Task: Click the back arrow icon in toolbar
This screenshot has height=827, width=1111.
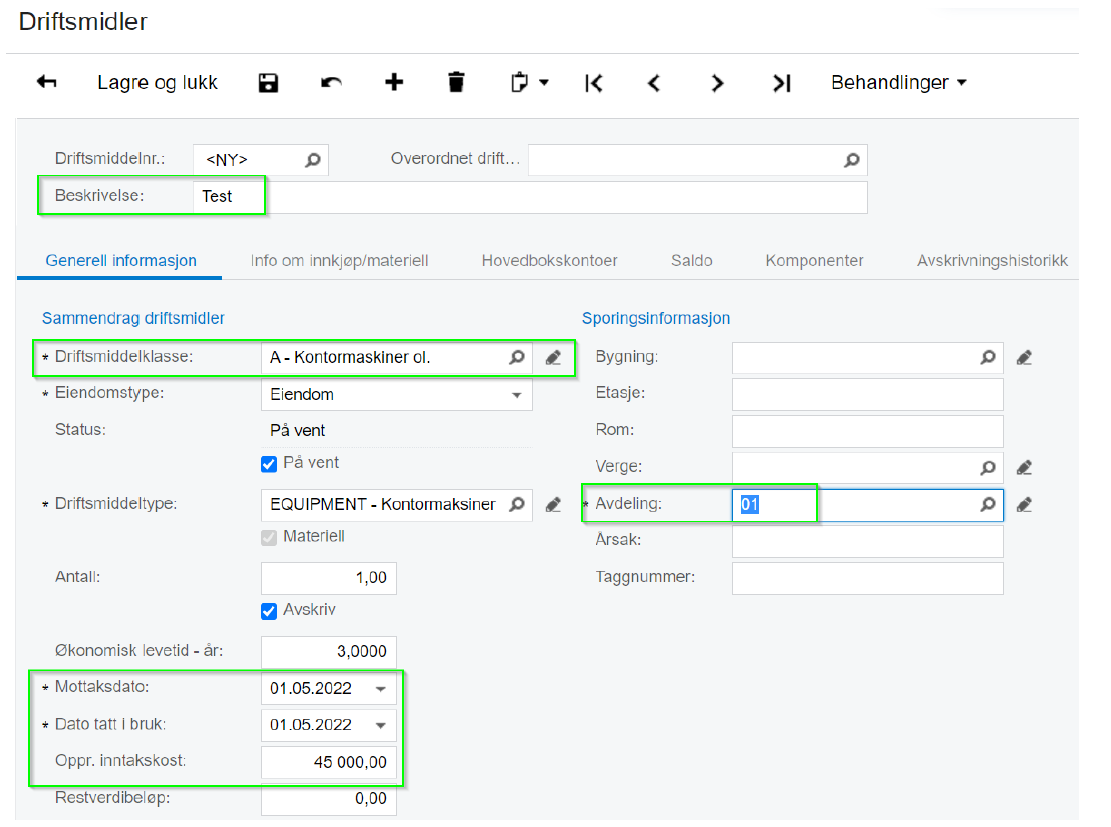Action: coord(46,82)
